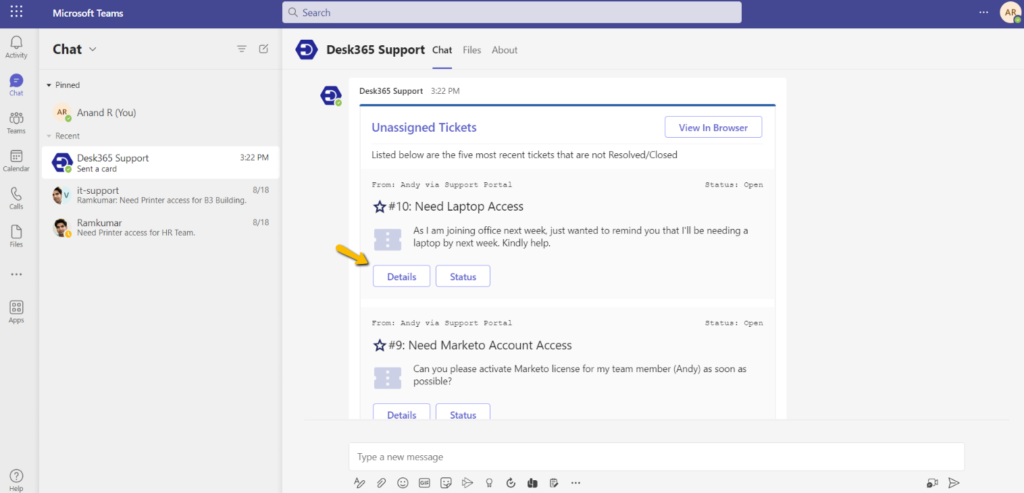Viewport: 1024px width, 493px height.
Task: Star ticket #9 Need Marketo Account Access
Action: coord(379,345)
